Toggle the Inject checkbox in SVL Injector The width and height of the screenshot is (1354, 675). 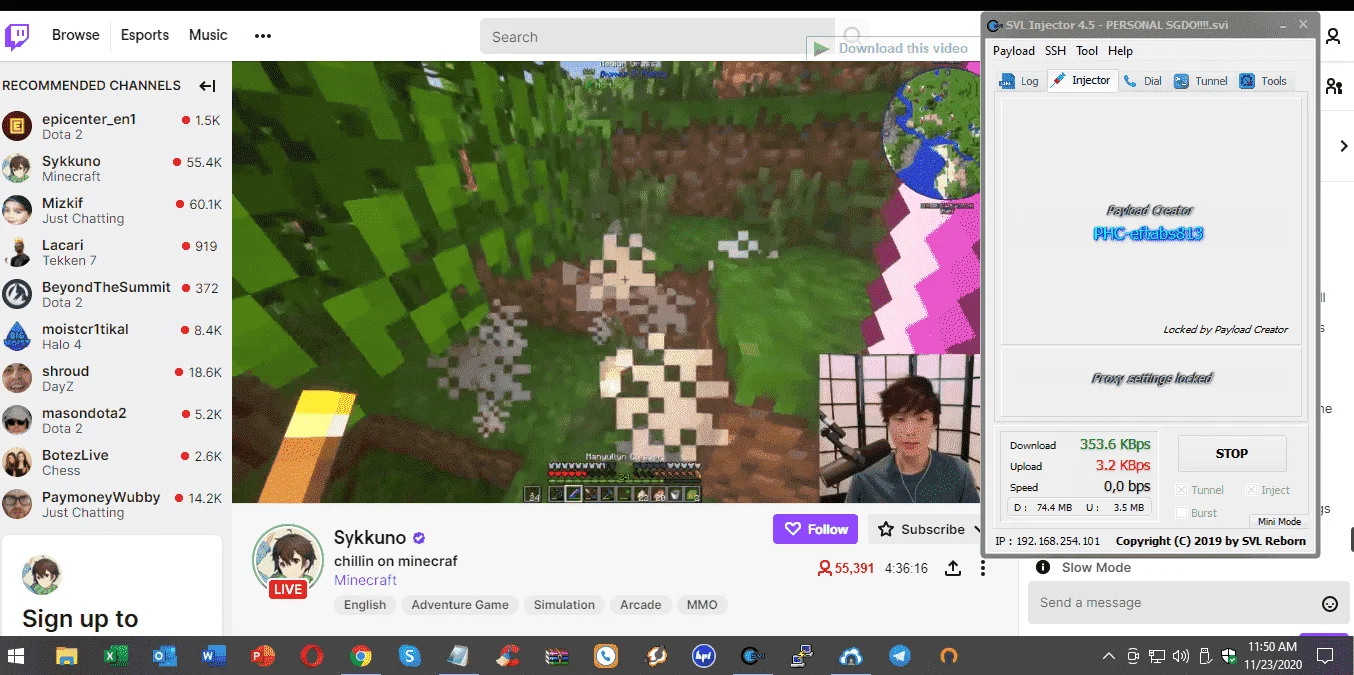[1251, 490]
